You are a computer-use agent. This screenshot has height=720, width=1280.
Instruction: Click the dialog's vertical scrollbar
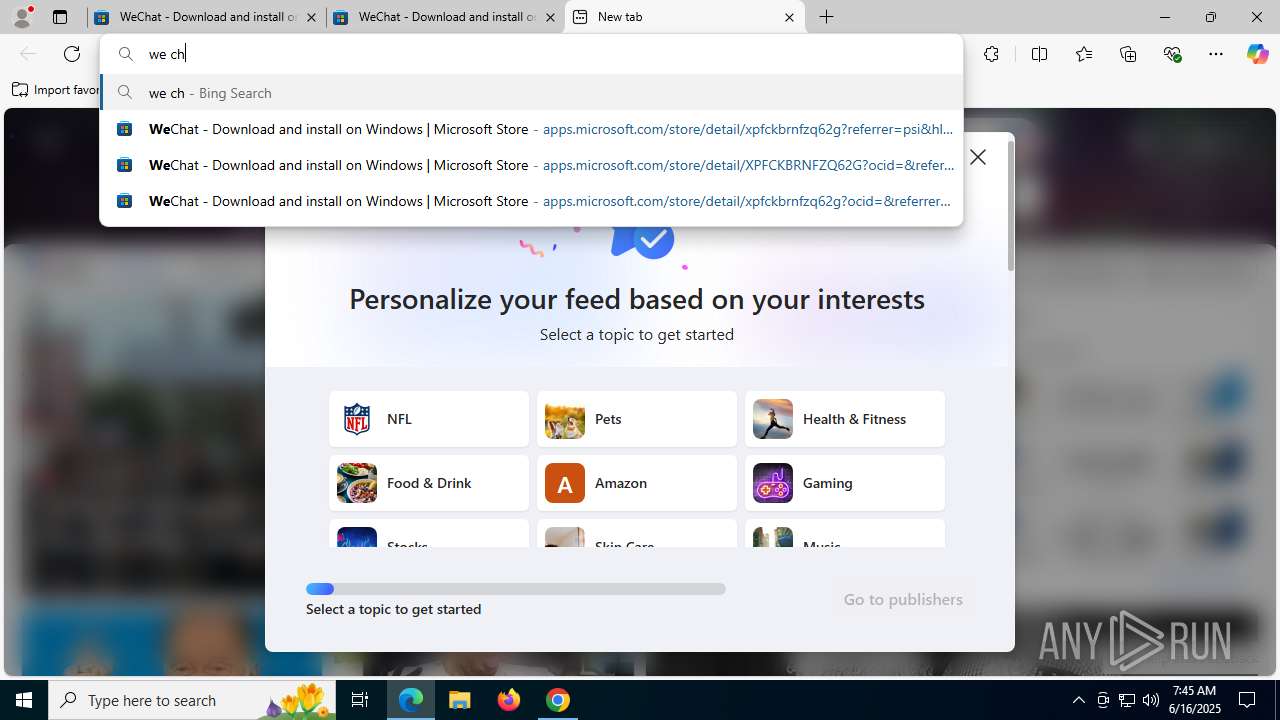[1010, 206]
